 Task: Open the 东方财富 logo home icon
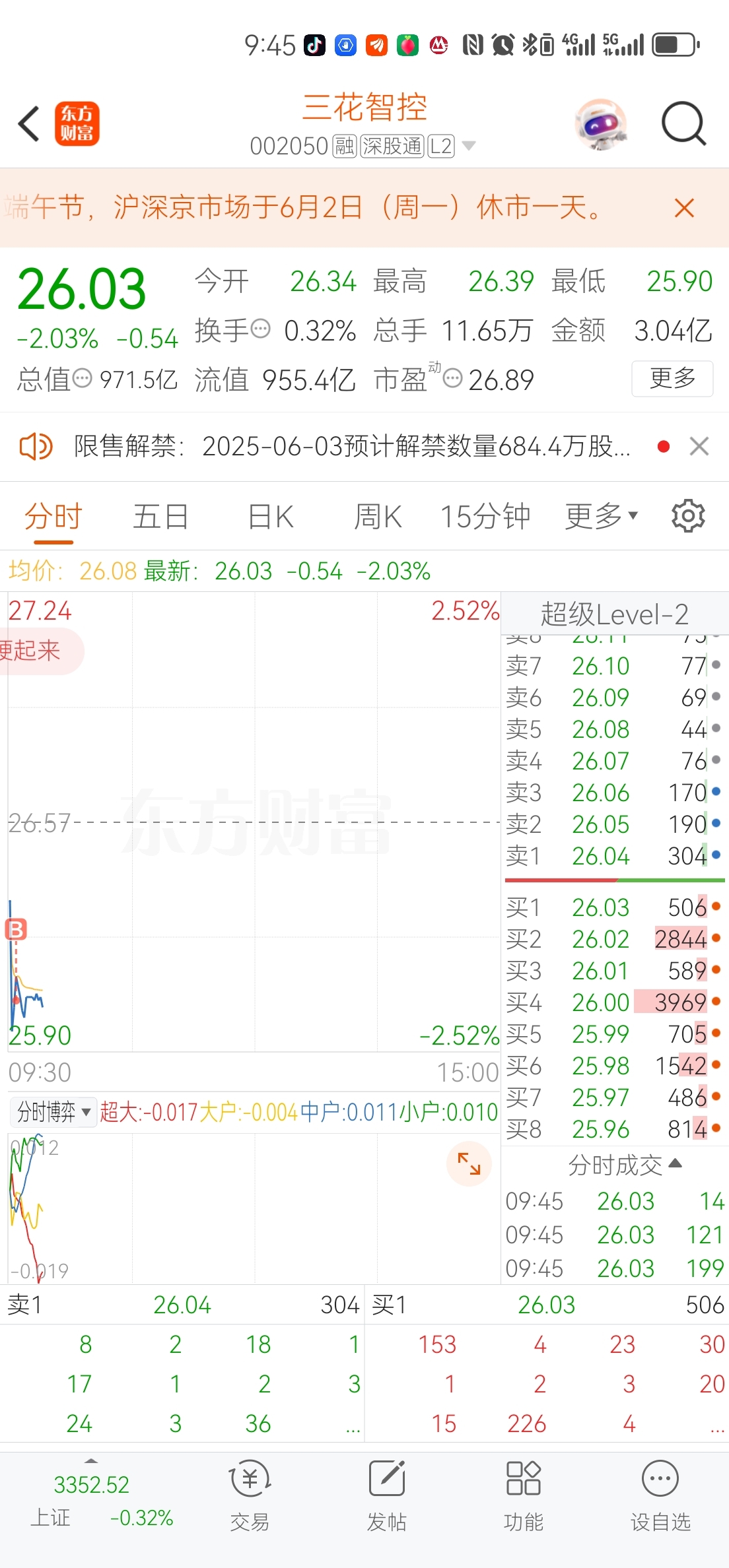(77, 123)
